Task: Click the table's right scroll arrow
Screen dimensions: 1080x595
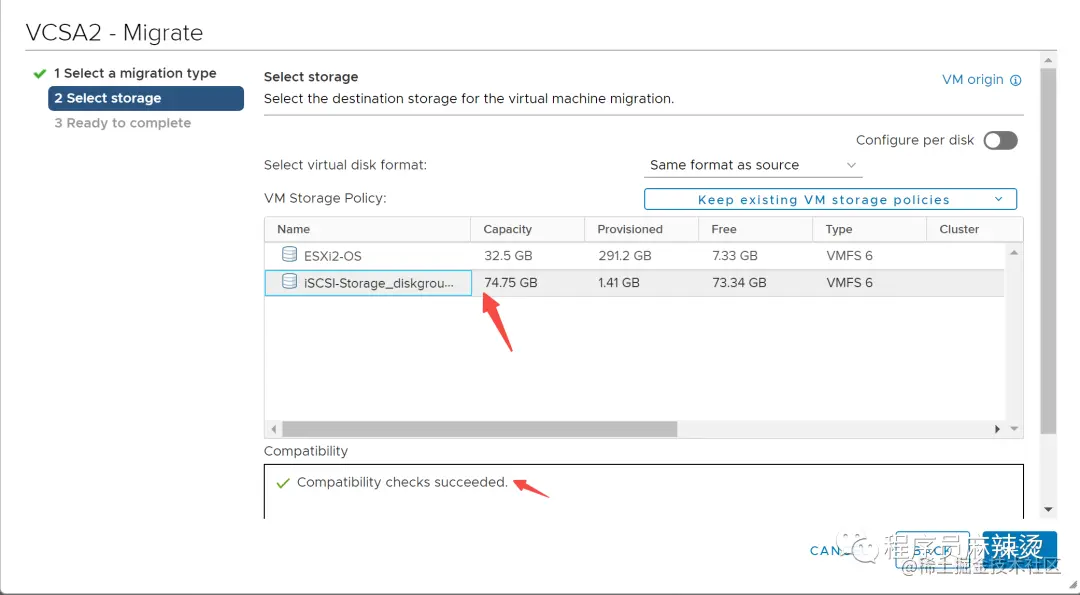Action: (x=997, y=429)
